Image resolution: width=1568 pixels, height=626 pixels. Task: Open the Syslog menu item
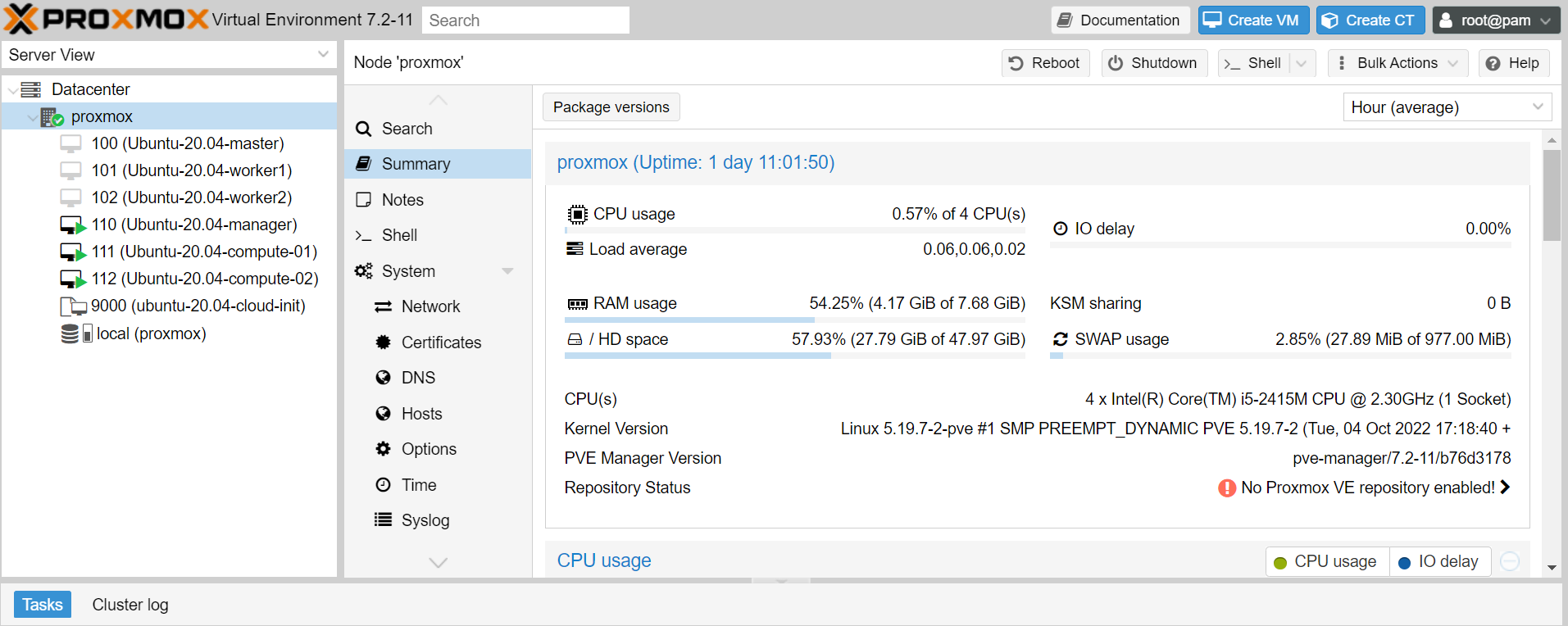click(x=438, y=520)
